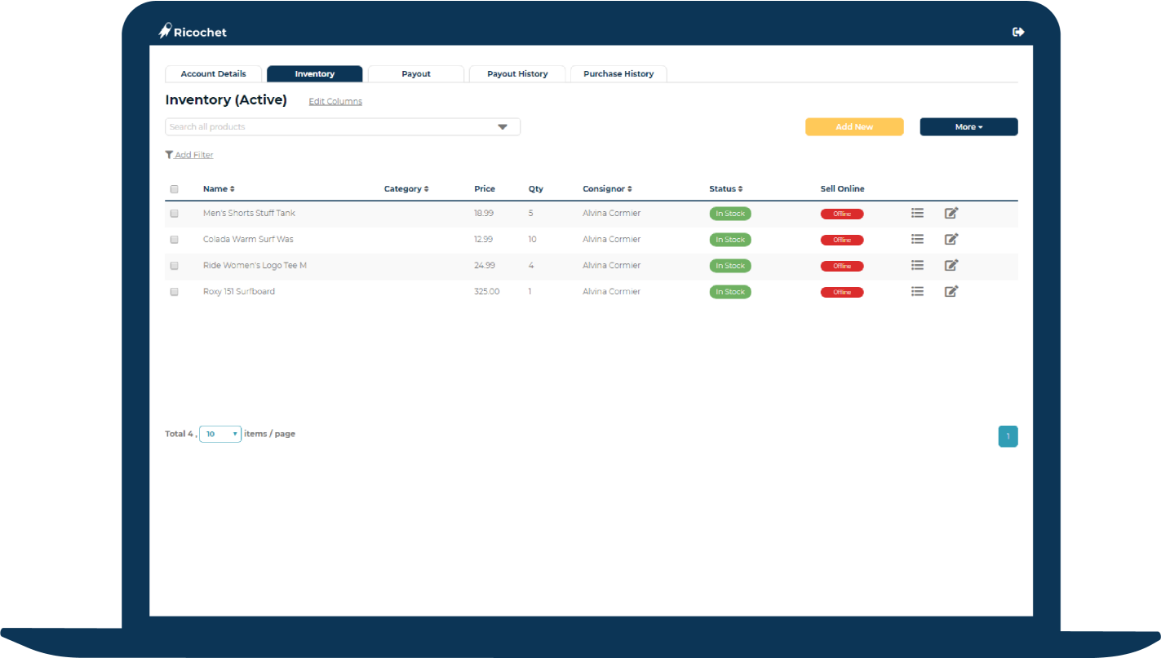Open the items per page selector
Image resolution: width=1161 pixels, height=658 pixels.
point(220,434)
